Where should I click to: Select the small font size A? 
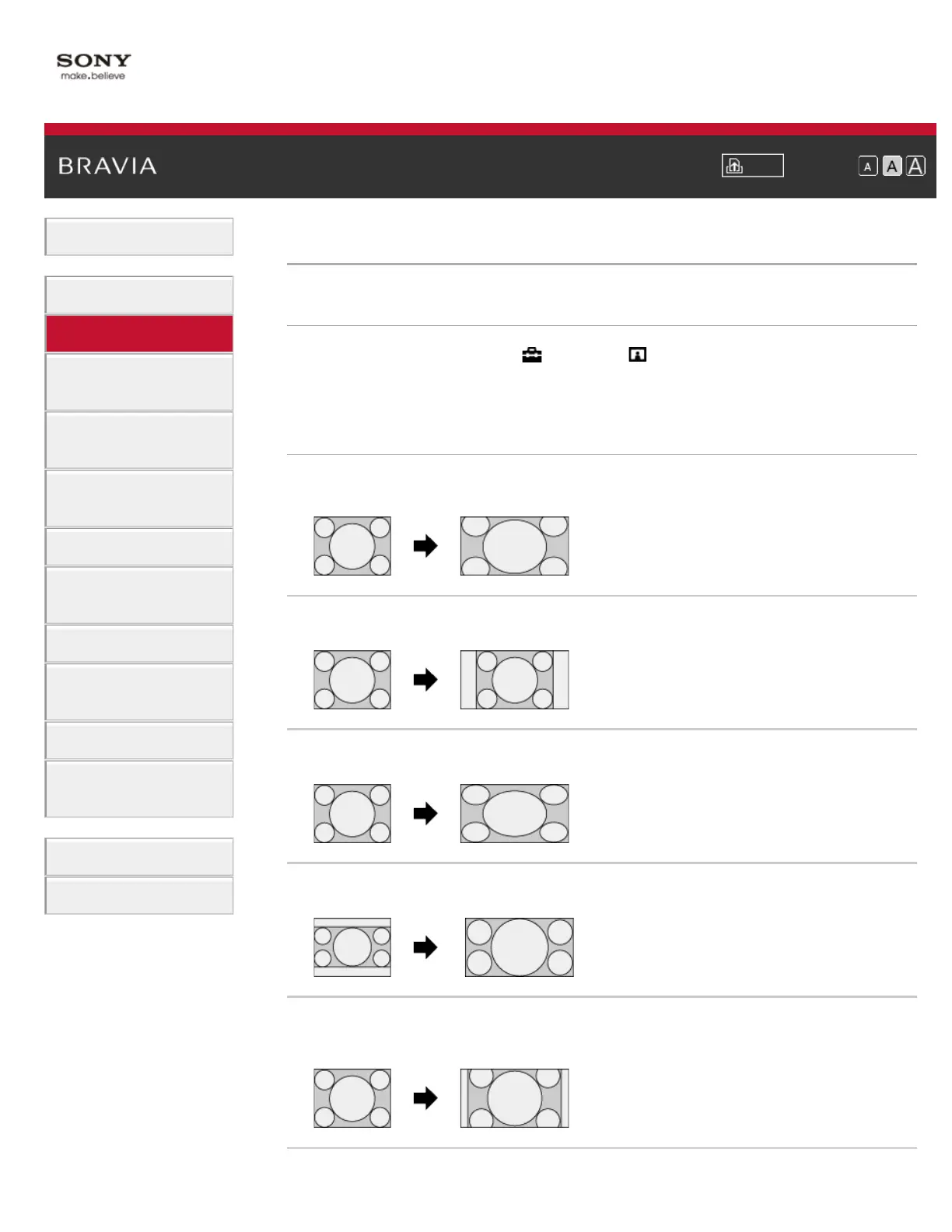868,166
